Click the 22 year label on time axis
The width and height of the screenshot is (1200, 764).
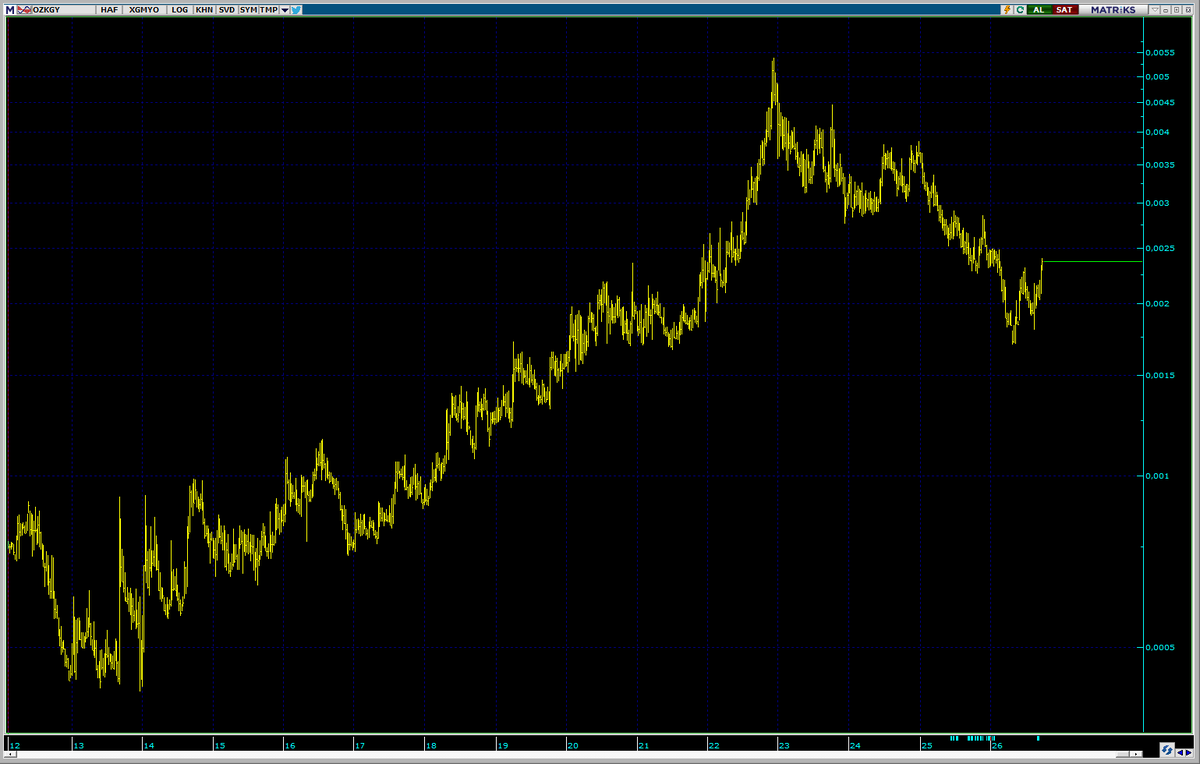(x=714, y=746)
